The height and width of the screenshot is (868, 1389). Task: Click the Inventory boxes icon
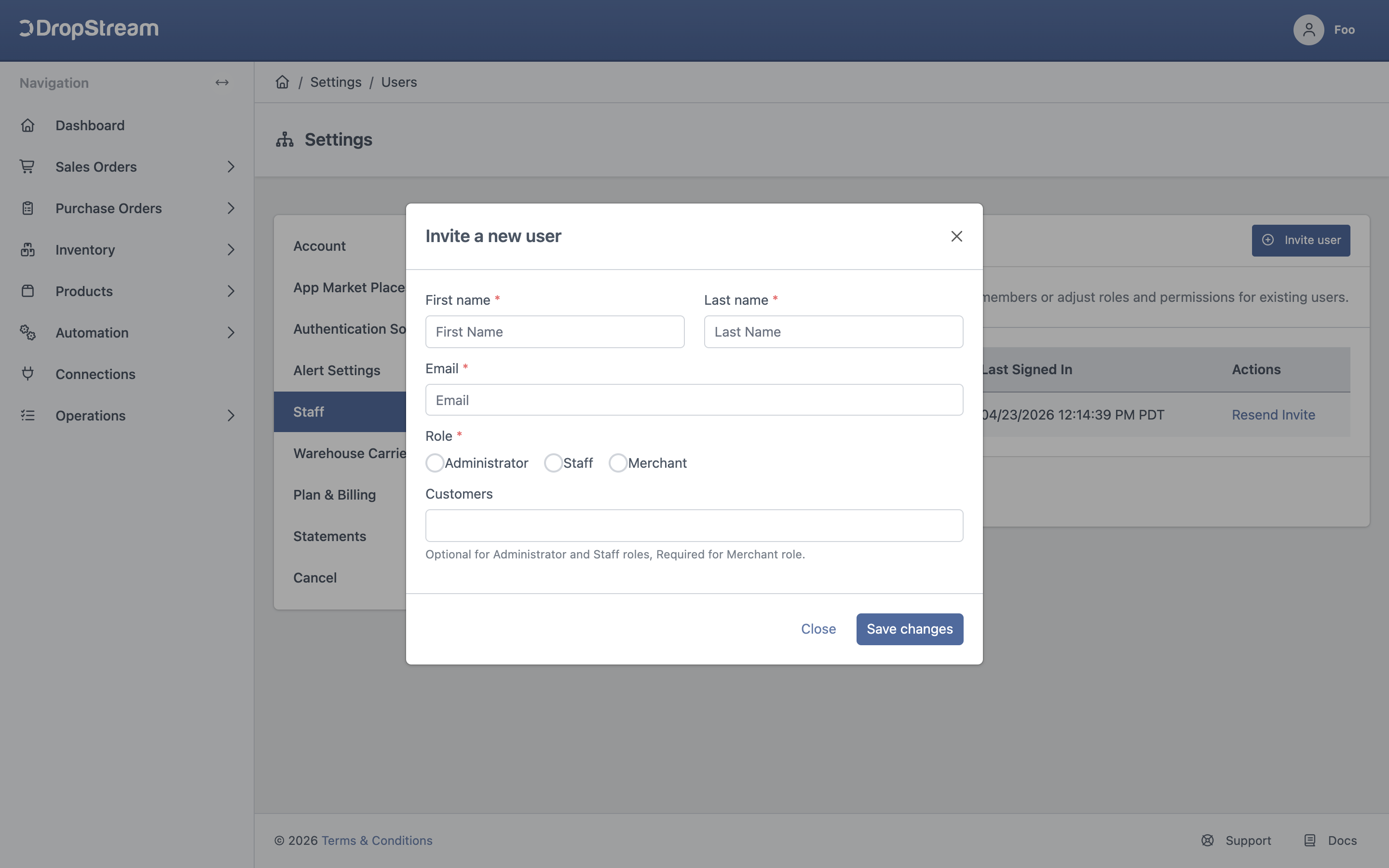click(x=27, y=250)
